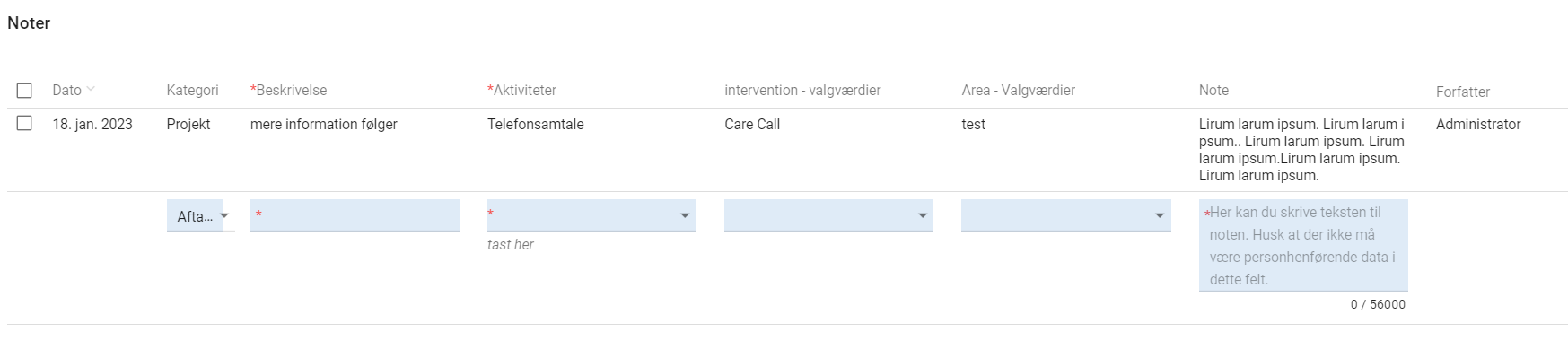Click the Kategori column header

(x=192, y=90)
